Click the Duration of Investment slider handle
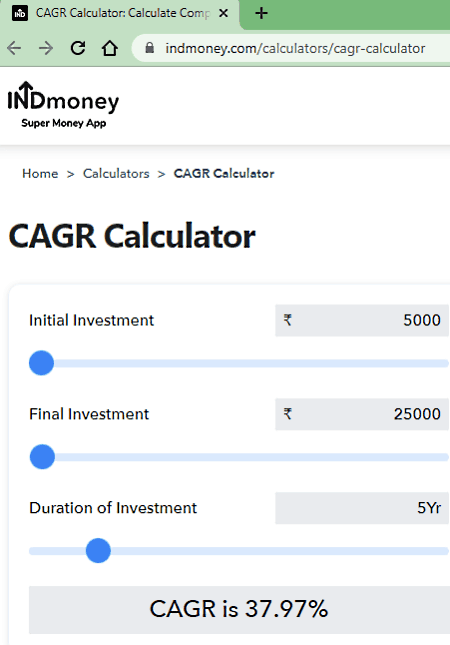The width and height of the screenshot is (450, 645). (98, 550)
